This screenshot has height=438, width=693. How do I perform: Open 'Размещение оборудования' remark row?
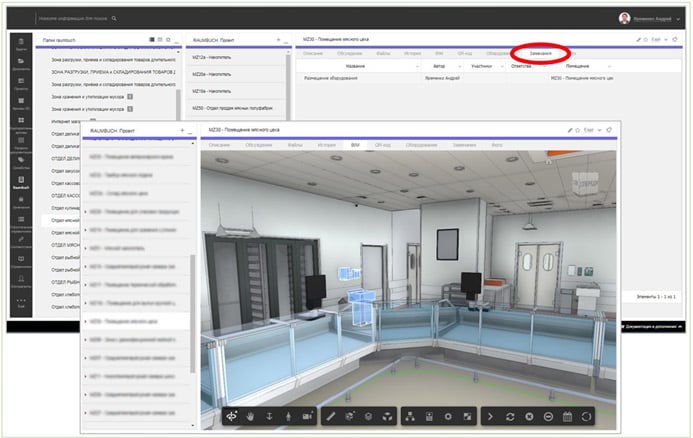331,78
